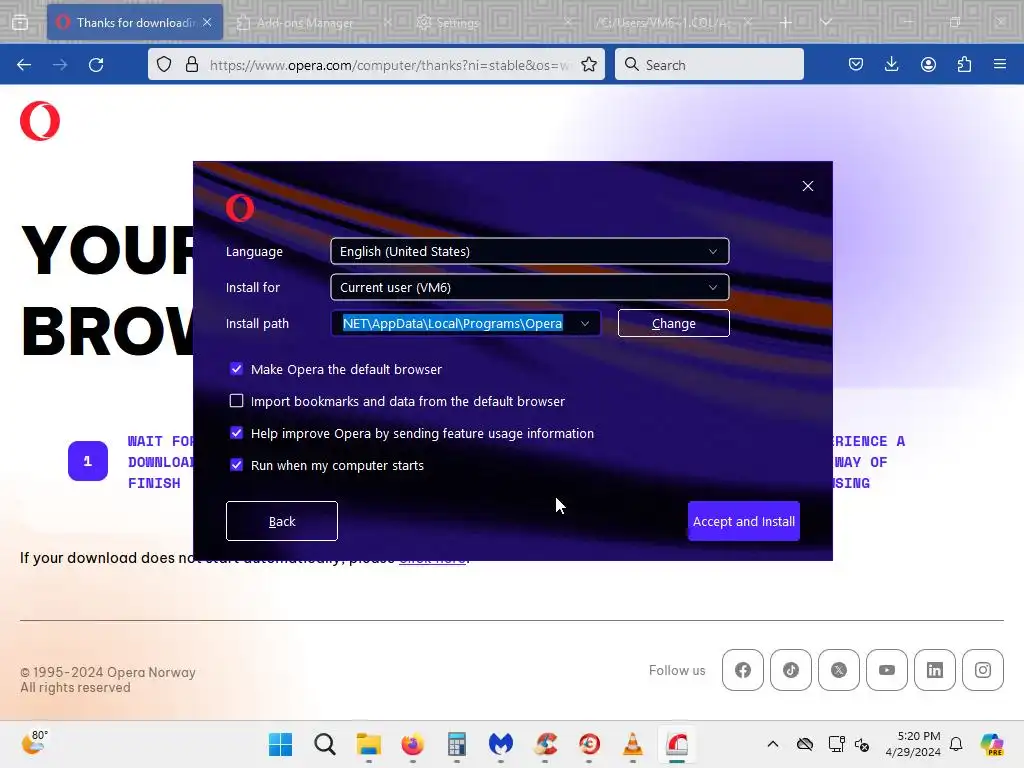This screenshot has height=768, width=1024.
Task: Open Opera's TikTok page icon
Action: [791, 670]
